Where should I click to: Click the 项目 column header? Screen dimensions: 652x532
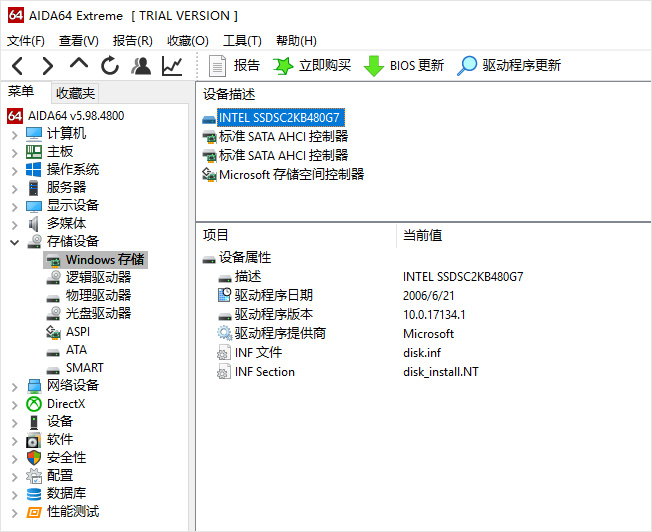[x=215, y=235]
